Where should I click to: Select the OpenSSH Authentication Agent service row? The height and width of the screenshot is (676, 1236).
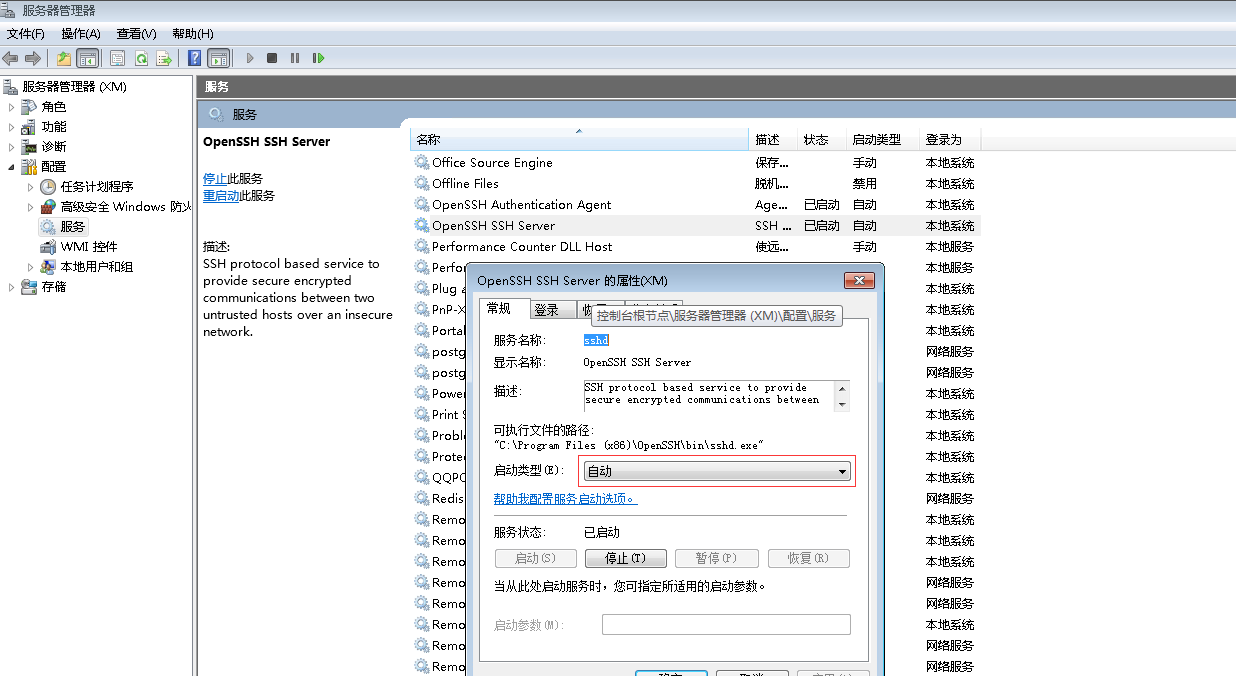[521, 205]
